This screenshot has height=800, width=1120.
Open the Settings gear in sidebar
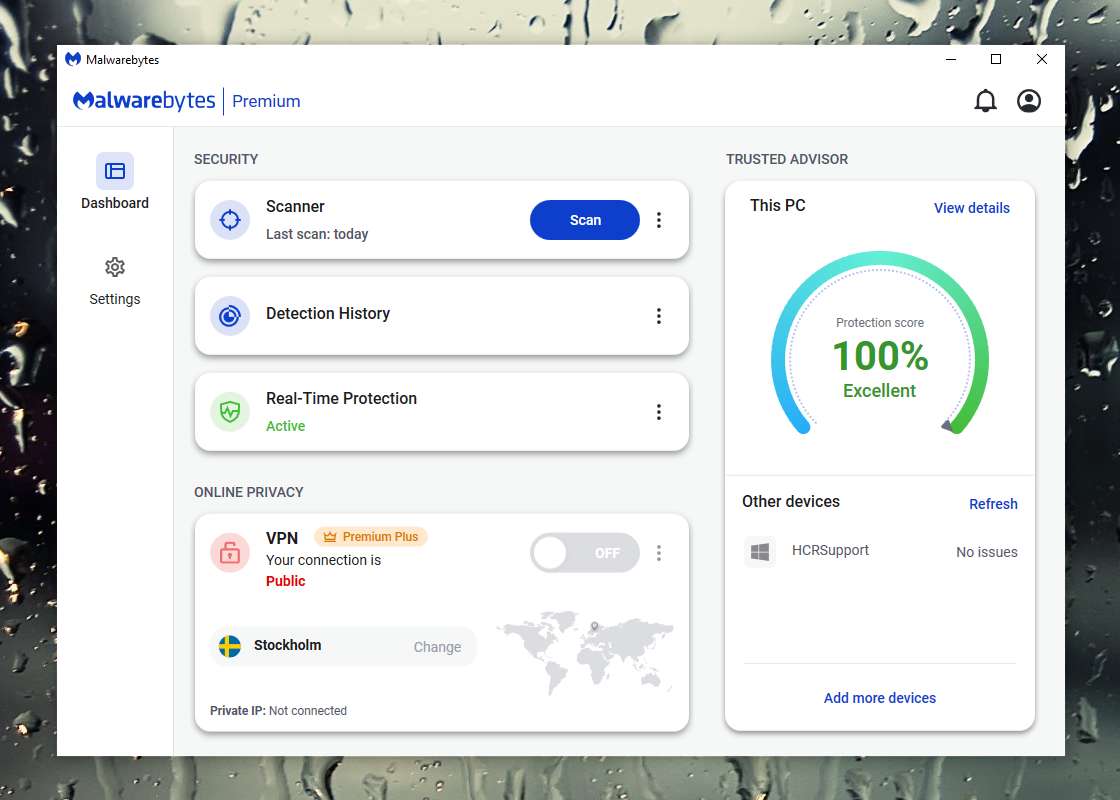click(x=114, y=267)
